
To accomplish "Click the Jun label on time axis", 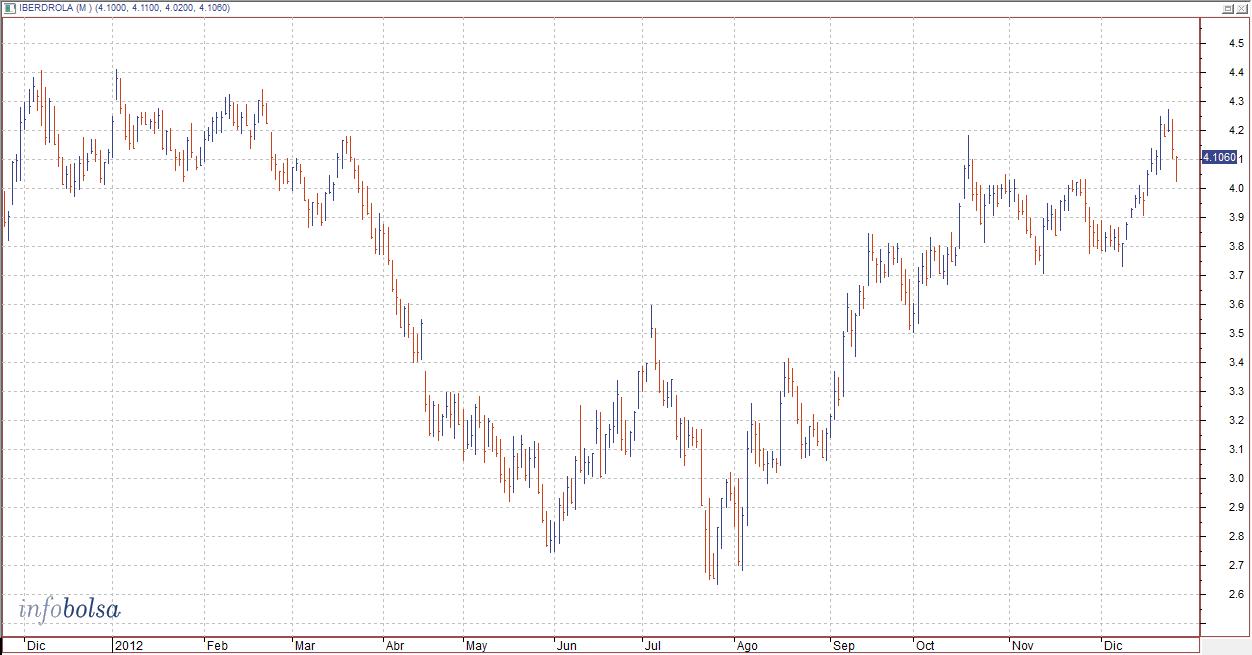I will (x=567, y=646).
